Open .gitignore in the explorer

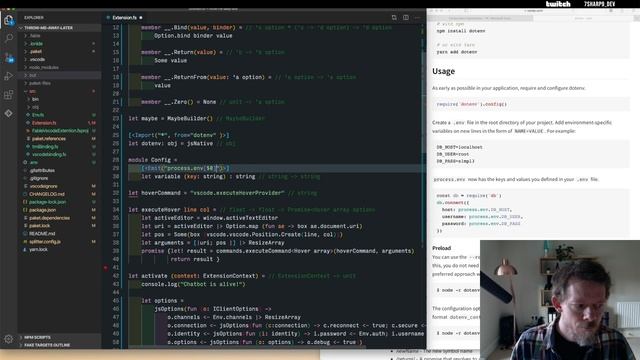click(x=39, y=178)
